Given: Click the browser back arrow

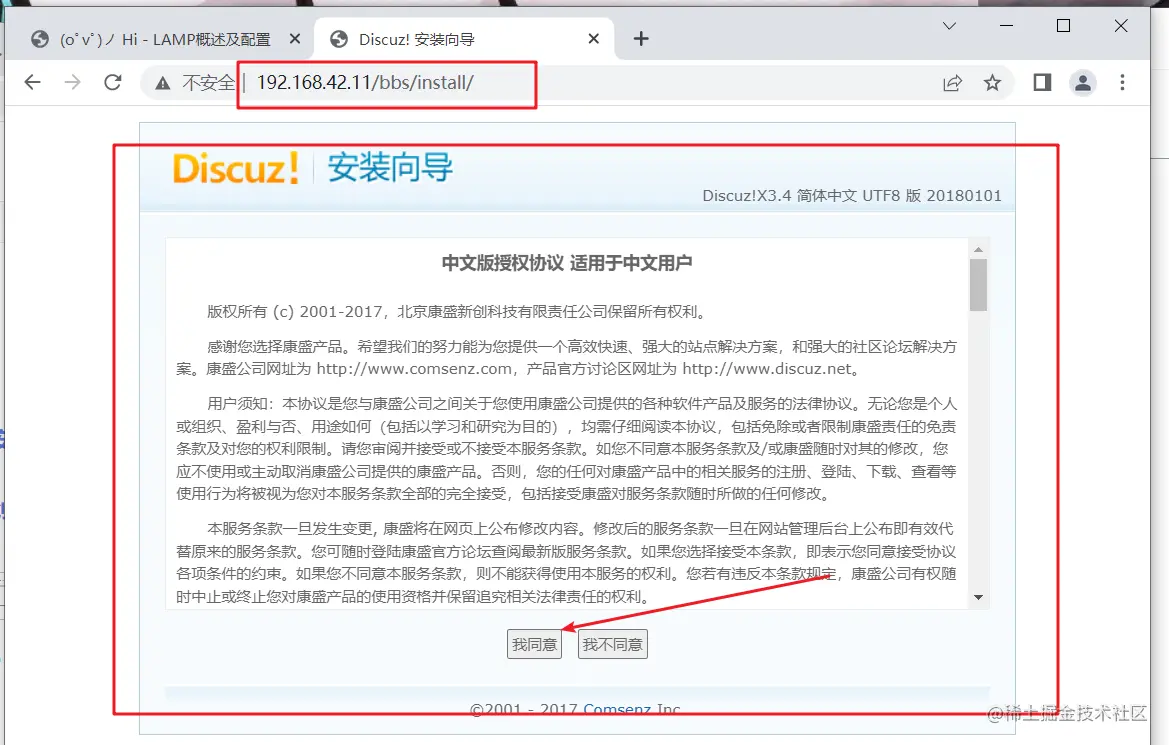Looking at the screenshot, I should tap(32, 82).
